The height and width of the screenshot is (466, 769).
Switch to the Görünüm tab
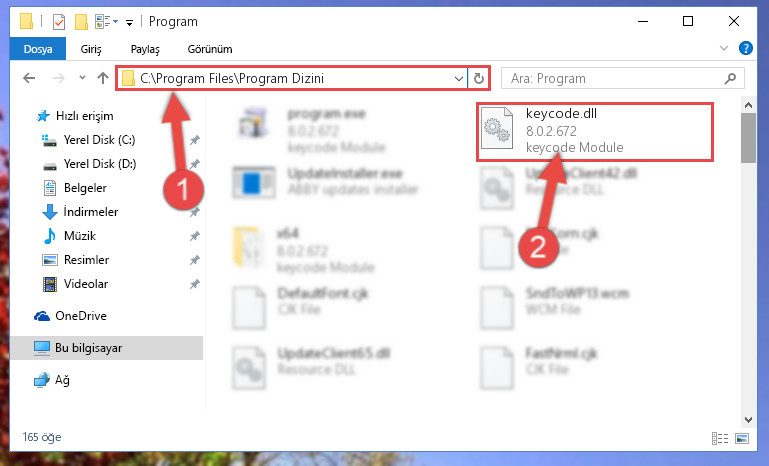click(210, 49)
